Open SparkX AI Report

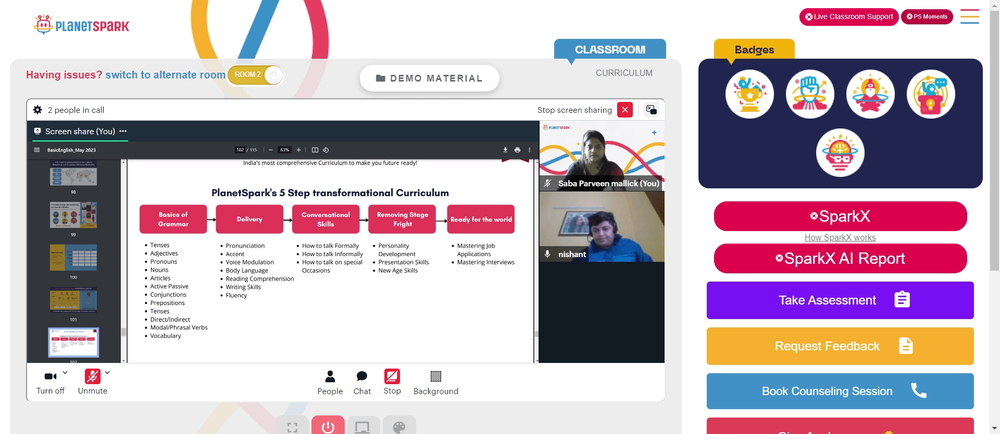coord(840,258)
